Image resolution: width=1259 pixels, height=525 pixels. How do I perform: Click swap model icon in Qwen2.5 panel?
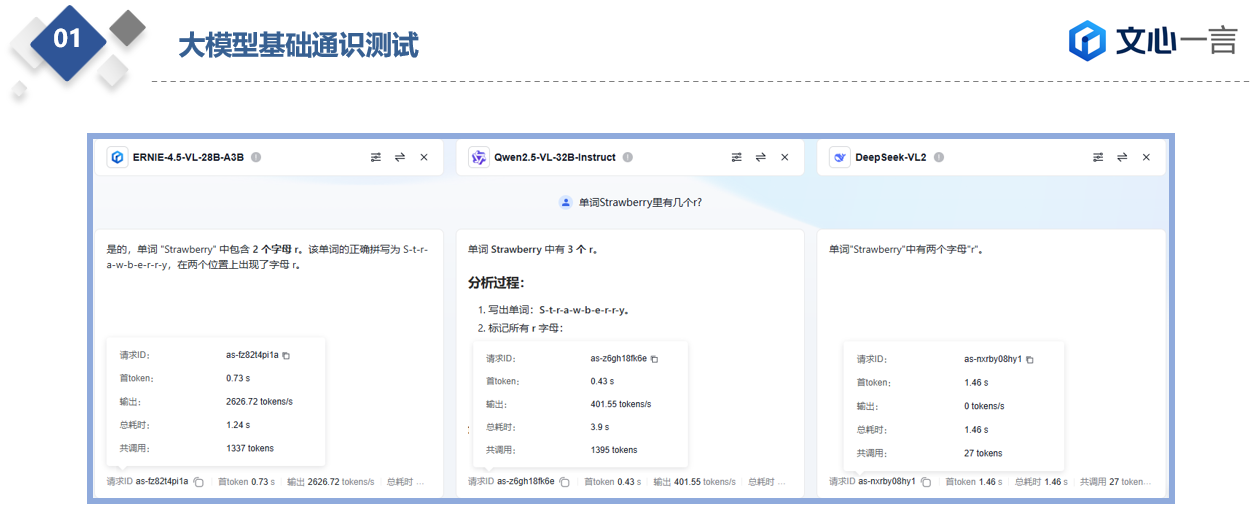point(760,157)
